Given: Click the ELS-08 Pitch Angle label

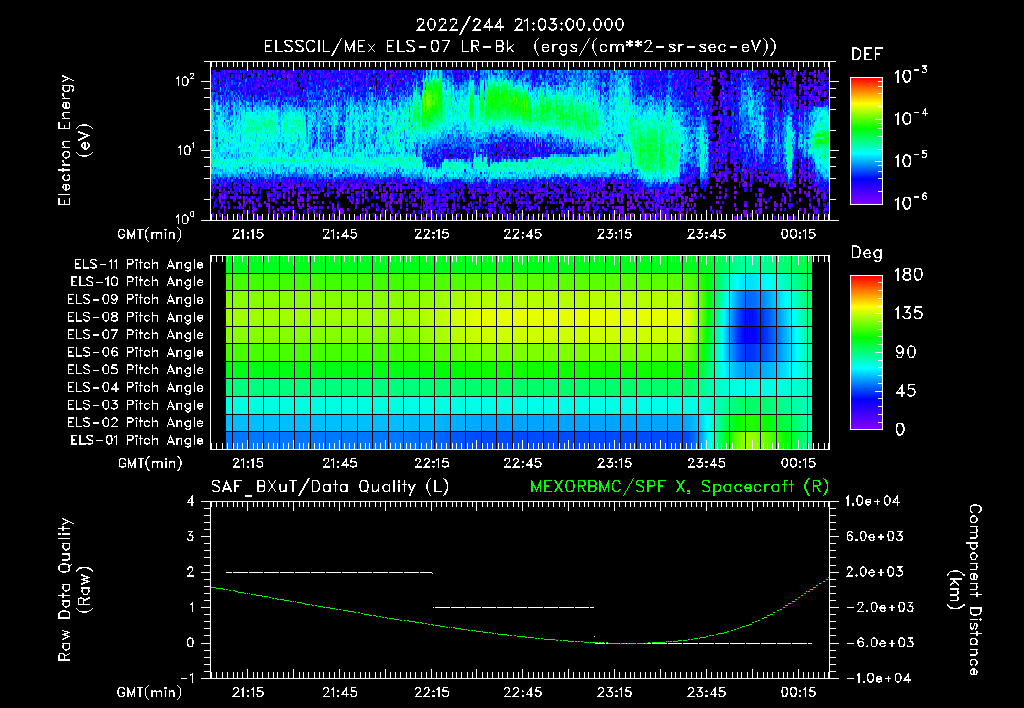Looking at the screenshot, I should (x=136, y=317).
